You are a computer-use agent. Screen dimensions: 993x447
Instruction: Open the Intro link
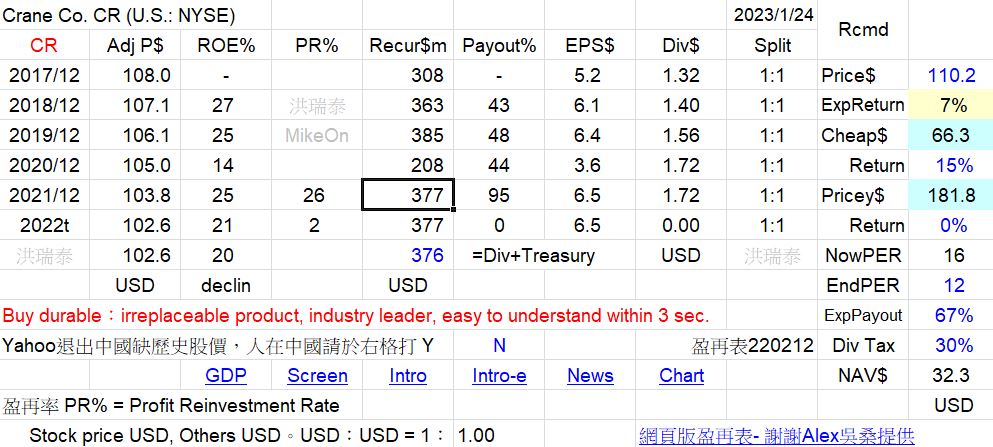point(407,375)
